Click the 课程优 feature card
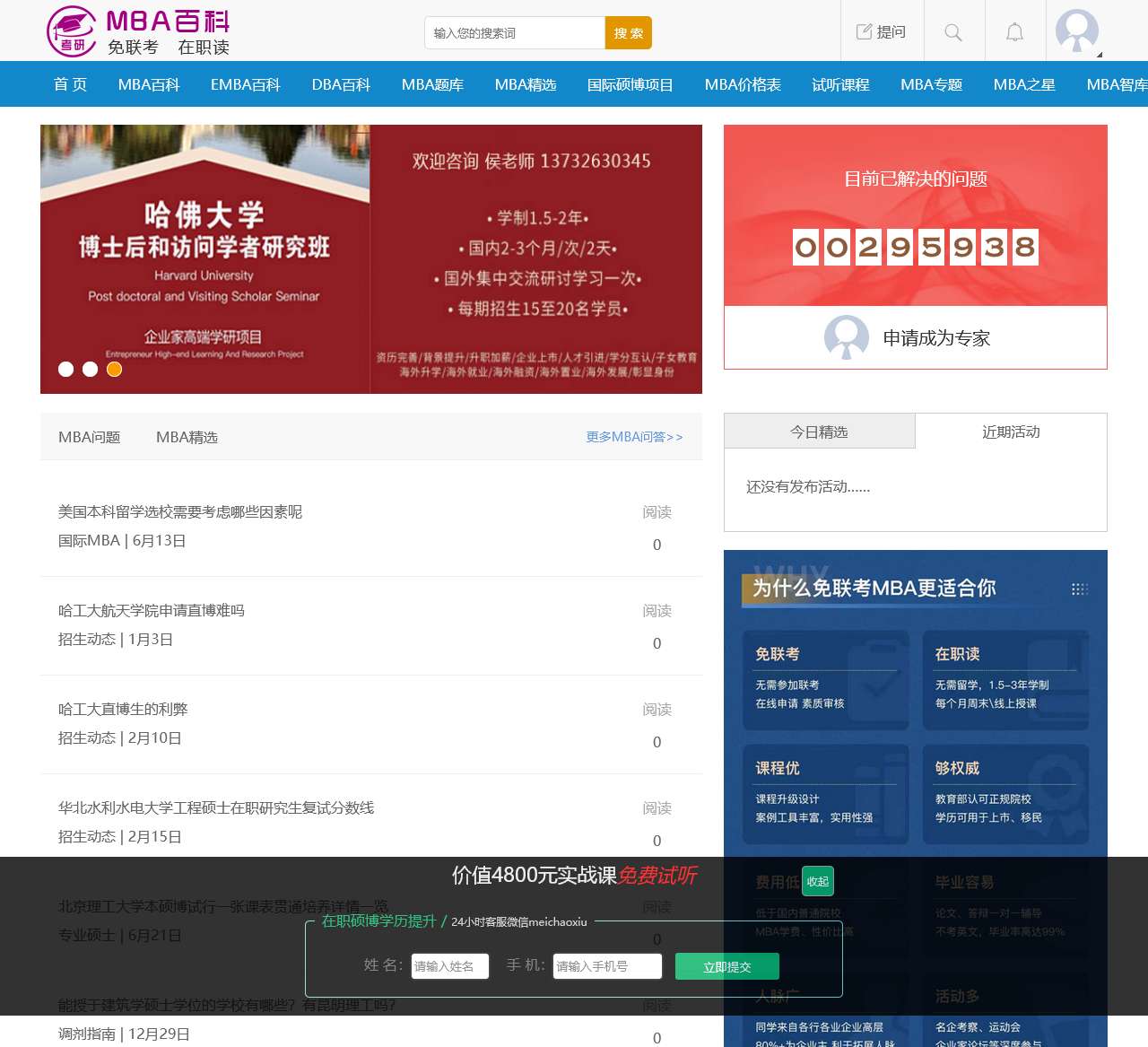The height and width of the screenshot is (1047, 1148). 826,795
